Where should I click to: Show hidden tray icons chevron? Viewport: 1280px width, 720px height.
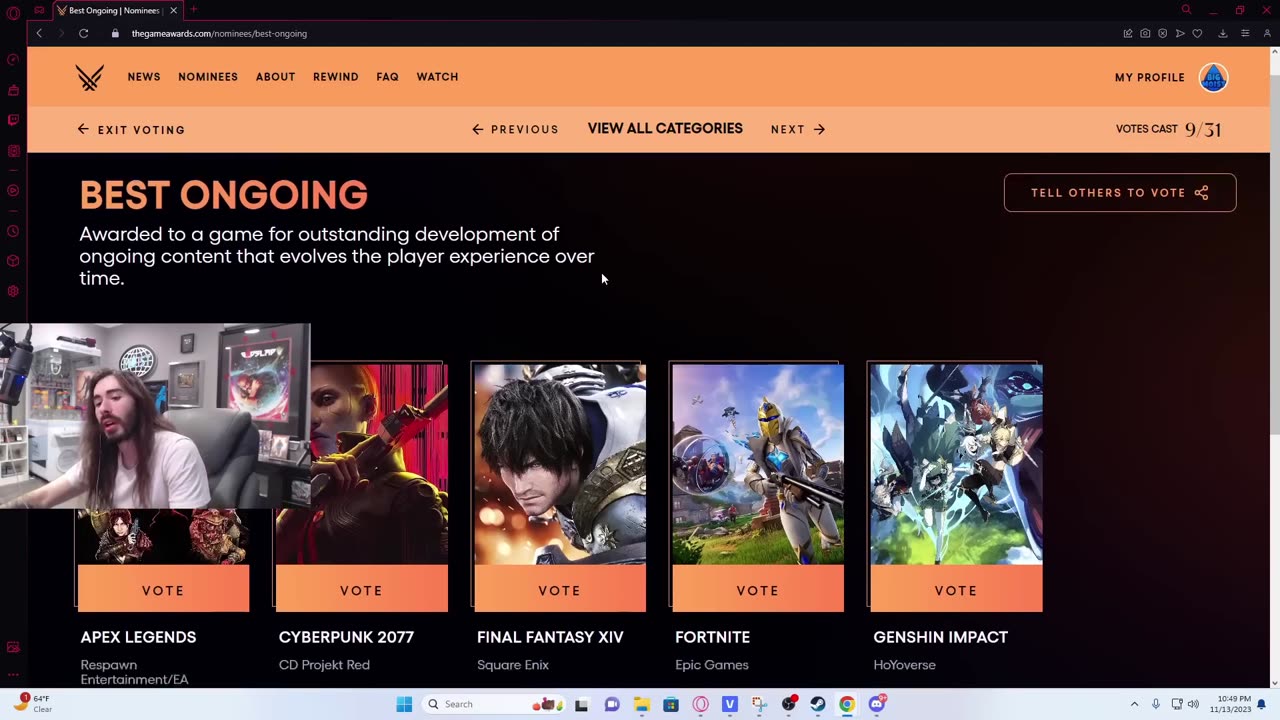[1134, 704]
